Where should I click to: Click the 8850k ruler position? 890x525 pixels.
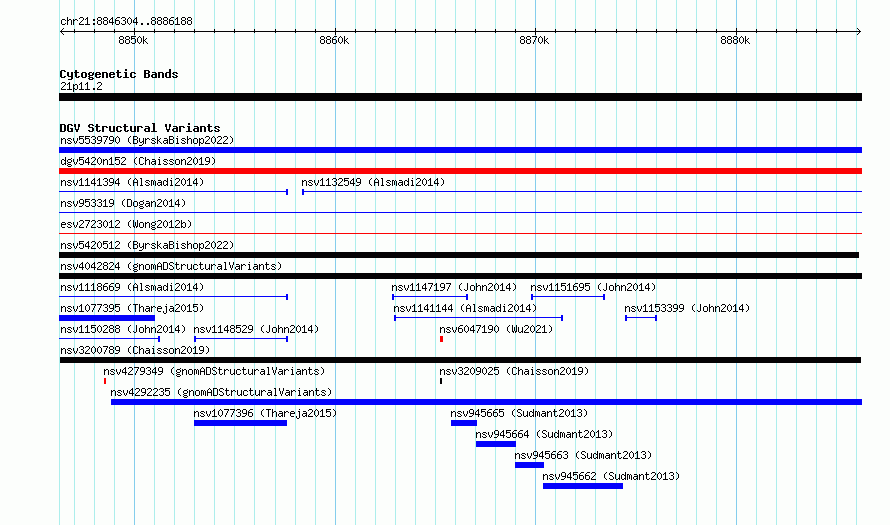pyautogui.click(x=133, y=40)
